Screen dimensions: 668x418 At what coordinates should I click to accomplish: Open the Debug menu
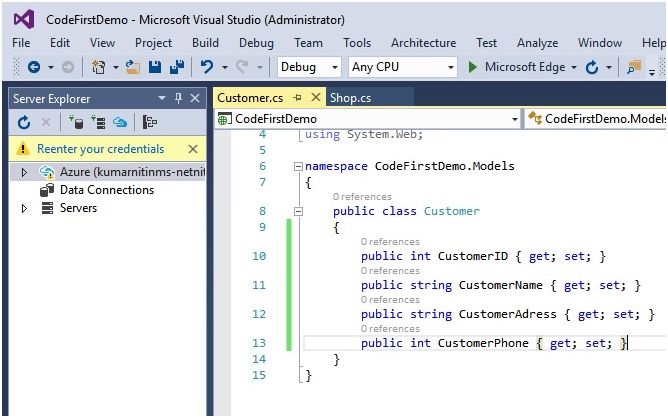coord(256,43)
